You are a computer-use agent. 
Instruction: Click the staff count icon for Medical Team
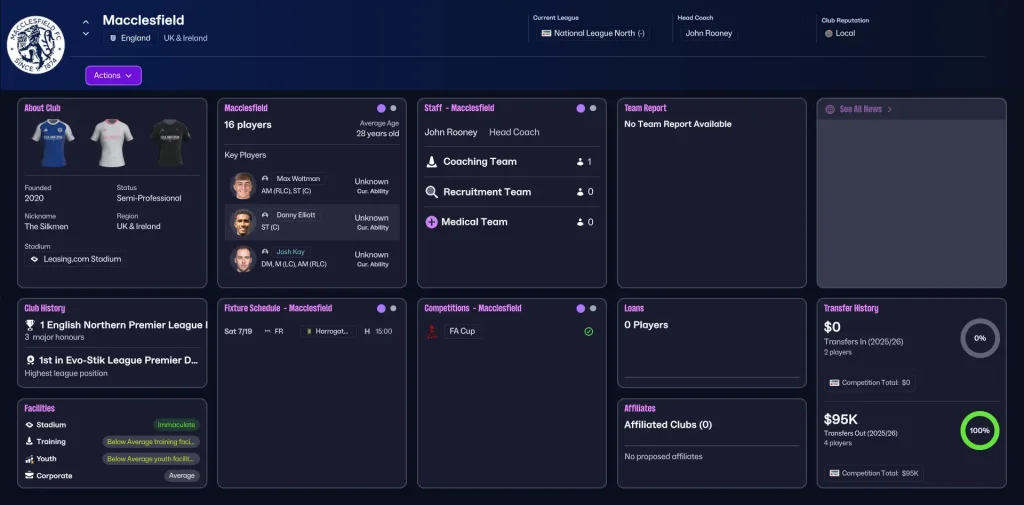(x=580, y=222)
